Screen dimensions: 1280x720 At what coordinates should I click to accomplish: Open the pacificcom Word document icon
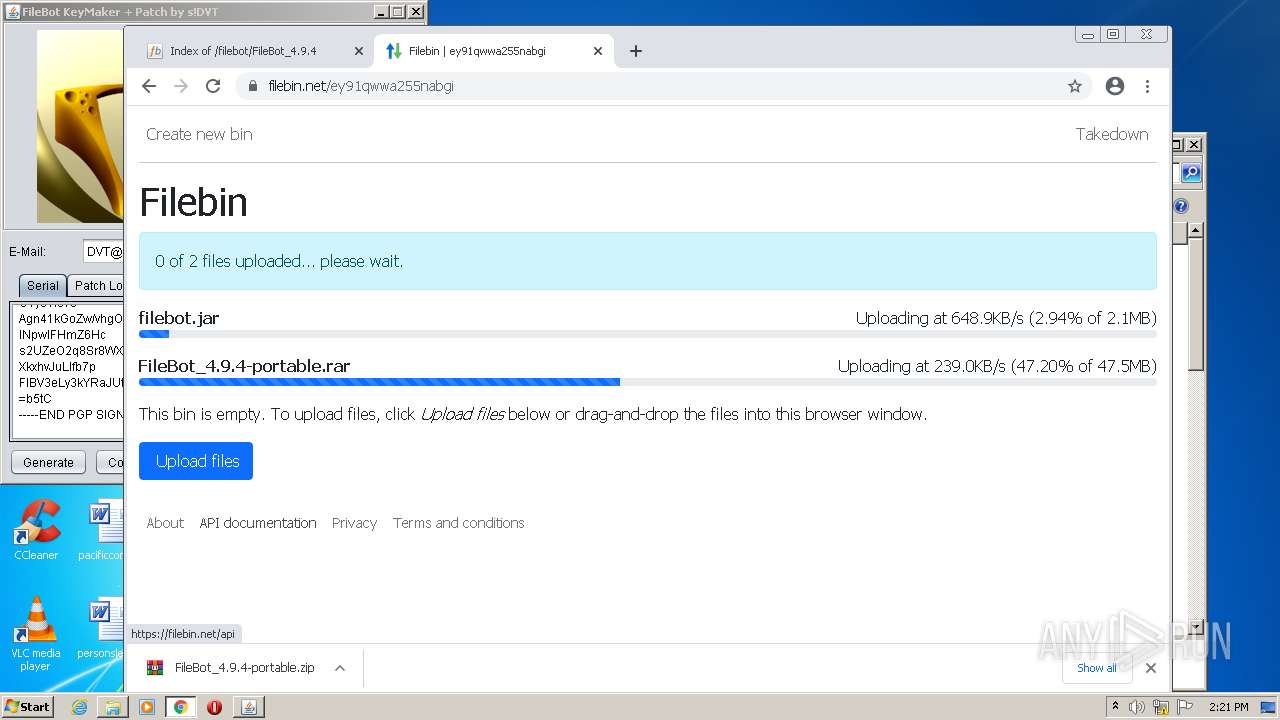point(101,530)
